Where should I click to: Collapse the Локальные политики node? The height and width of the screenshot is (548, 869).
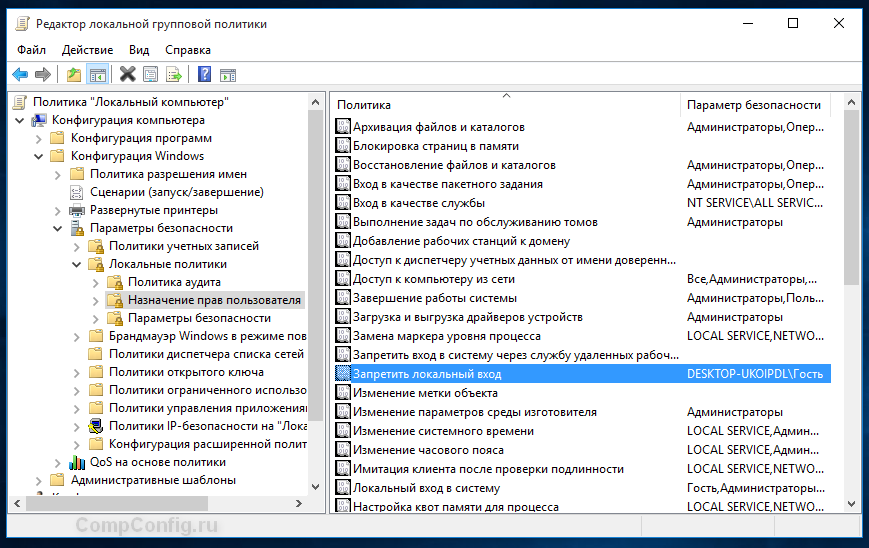coord(76,264)
